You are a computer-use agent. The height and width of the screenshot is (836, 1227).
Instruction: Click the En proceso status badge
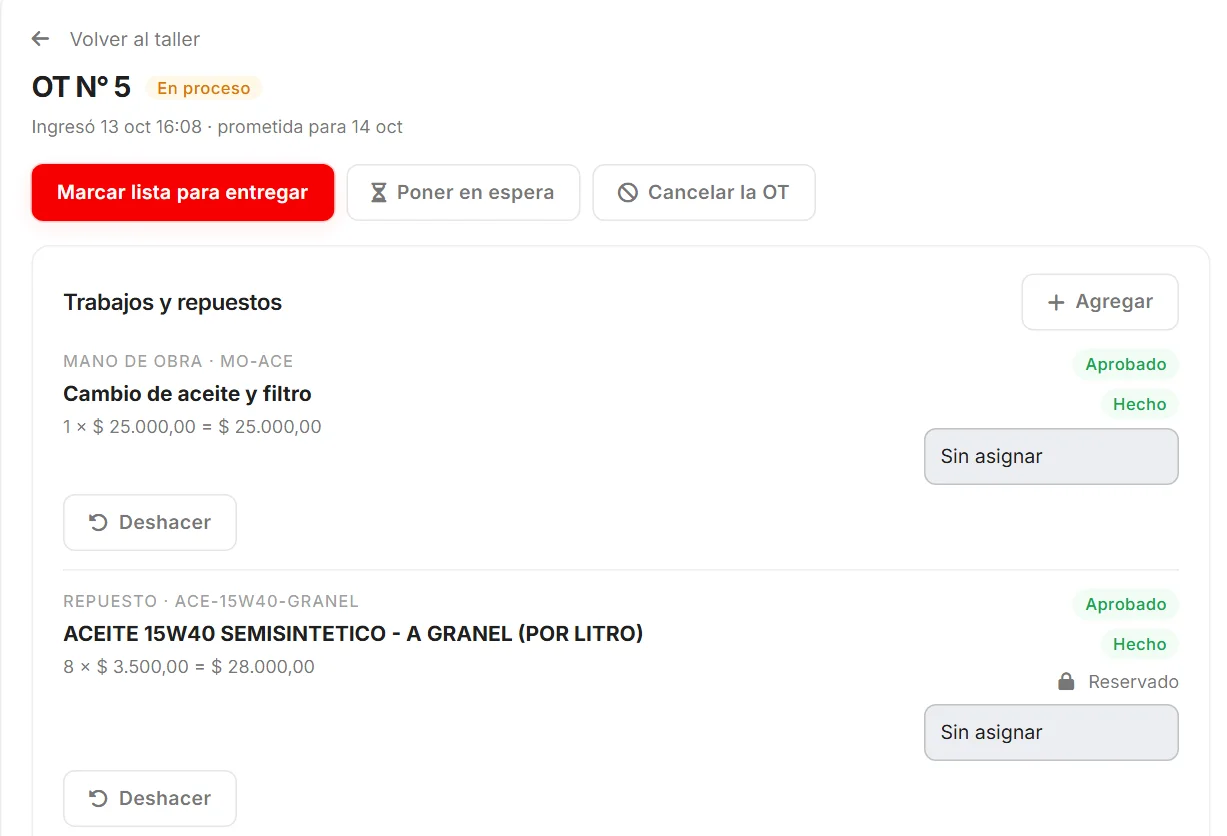pyautogui.click(x=204, y=88)
